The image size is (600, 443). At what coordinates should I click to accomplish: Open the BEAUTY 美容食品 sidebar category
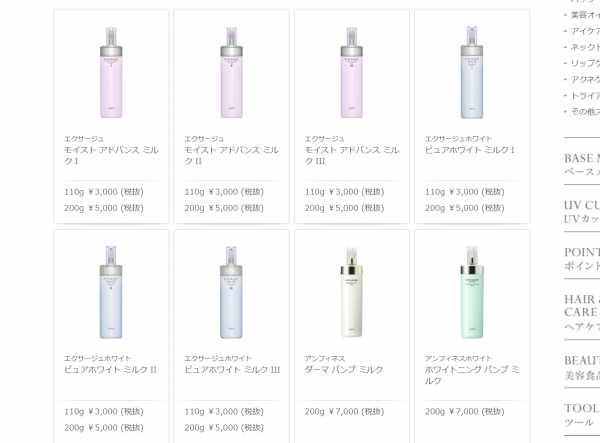coord(582,367)
